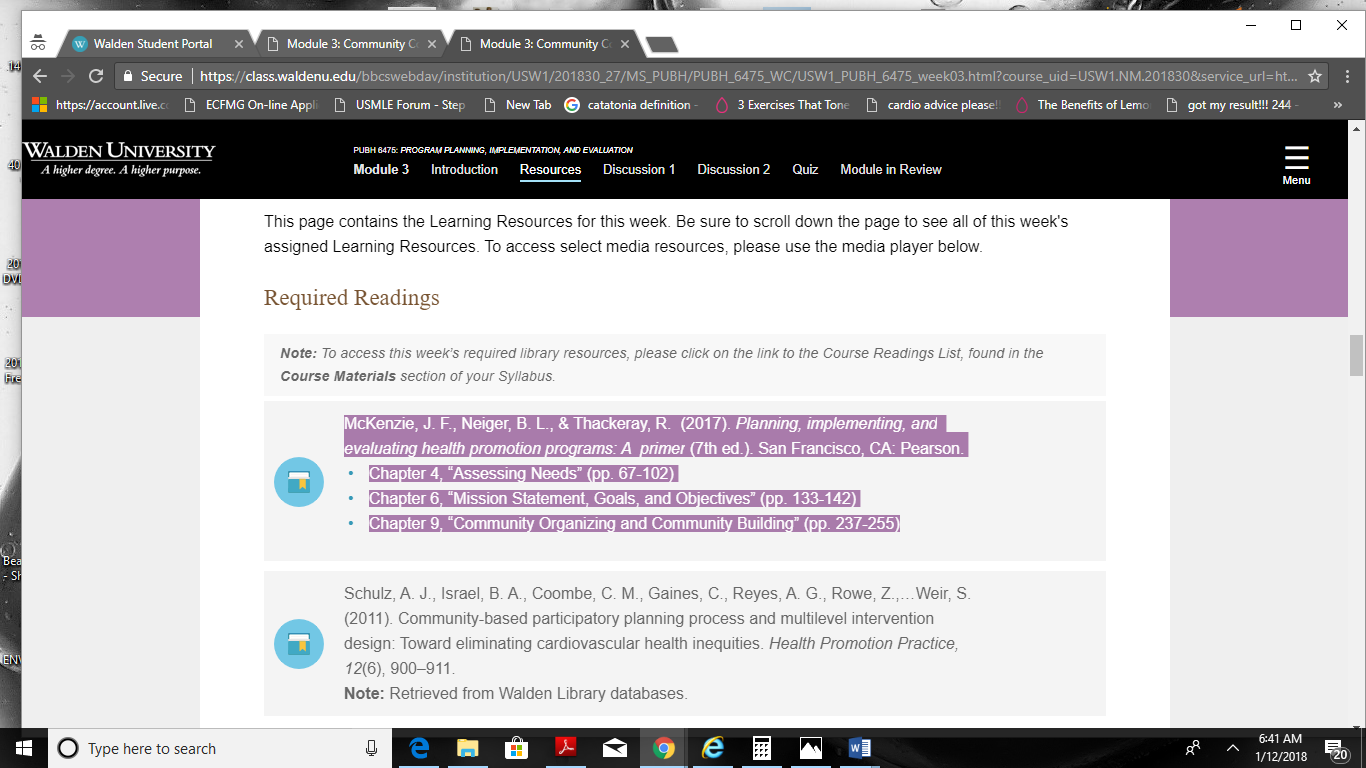1366x768 pixels.
Task: Open Adobe Acrobat Reader from the taskbar
Action: click(x=565, y=748)
